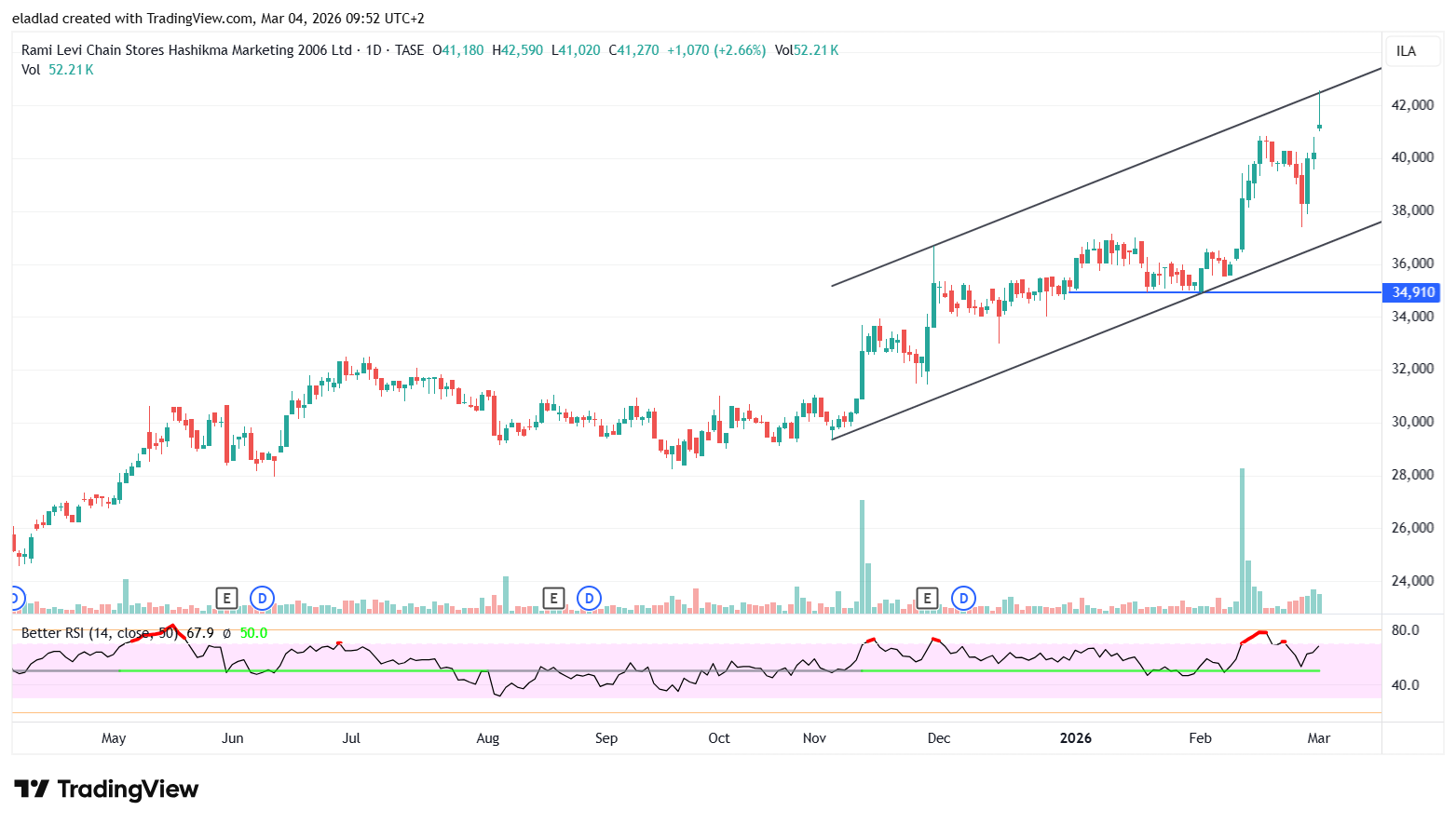Screen dimensions: 1456x824
Task: Click the 26,000 price axis label
Action: 1412,528
